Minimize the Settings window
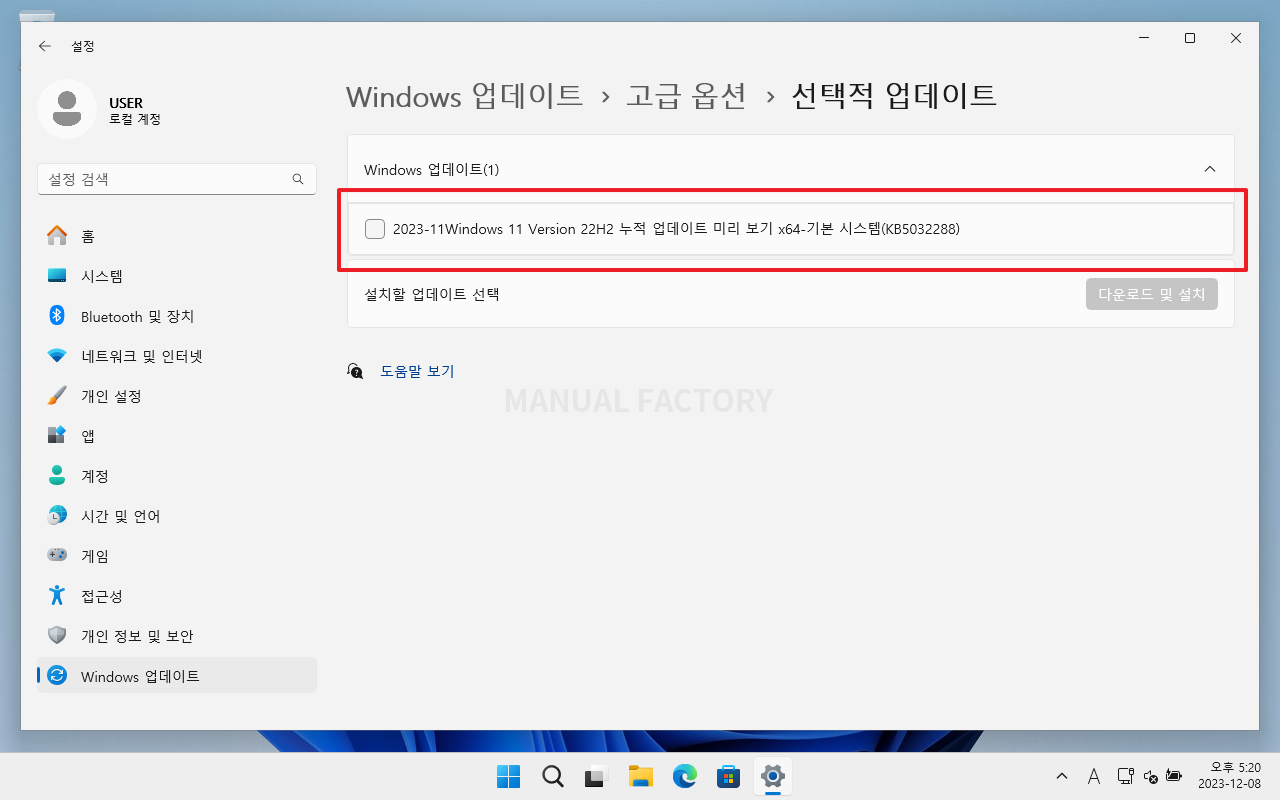 [x=1143, y=38]
